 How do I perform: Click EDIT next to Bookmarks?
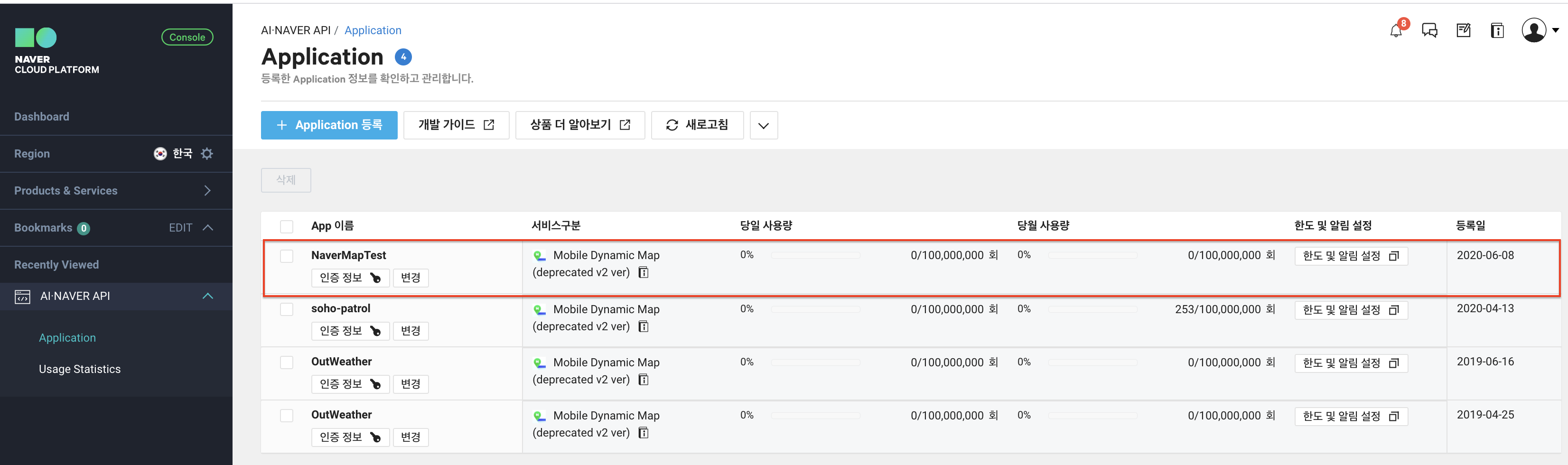pyautogui.click(x=180, y=228)
